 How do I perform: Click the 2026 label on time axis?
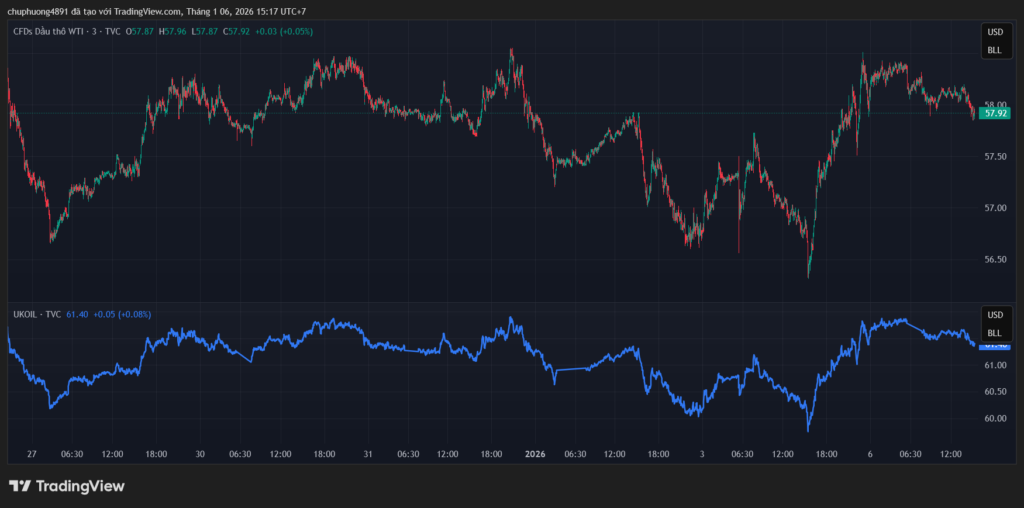pyautogui.click(x=537, y=454)
